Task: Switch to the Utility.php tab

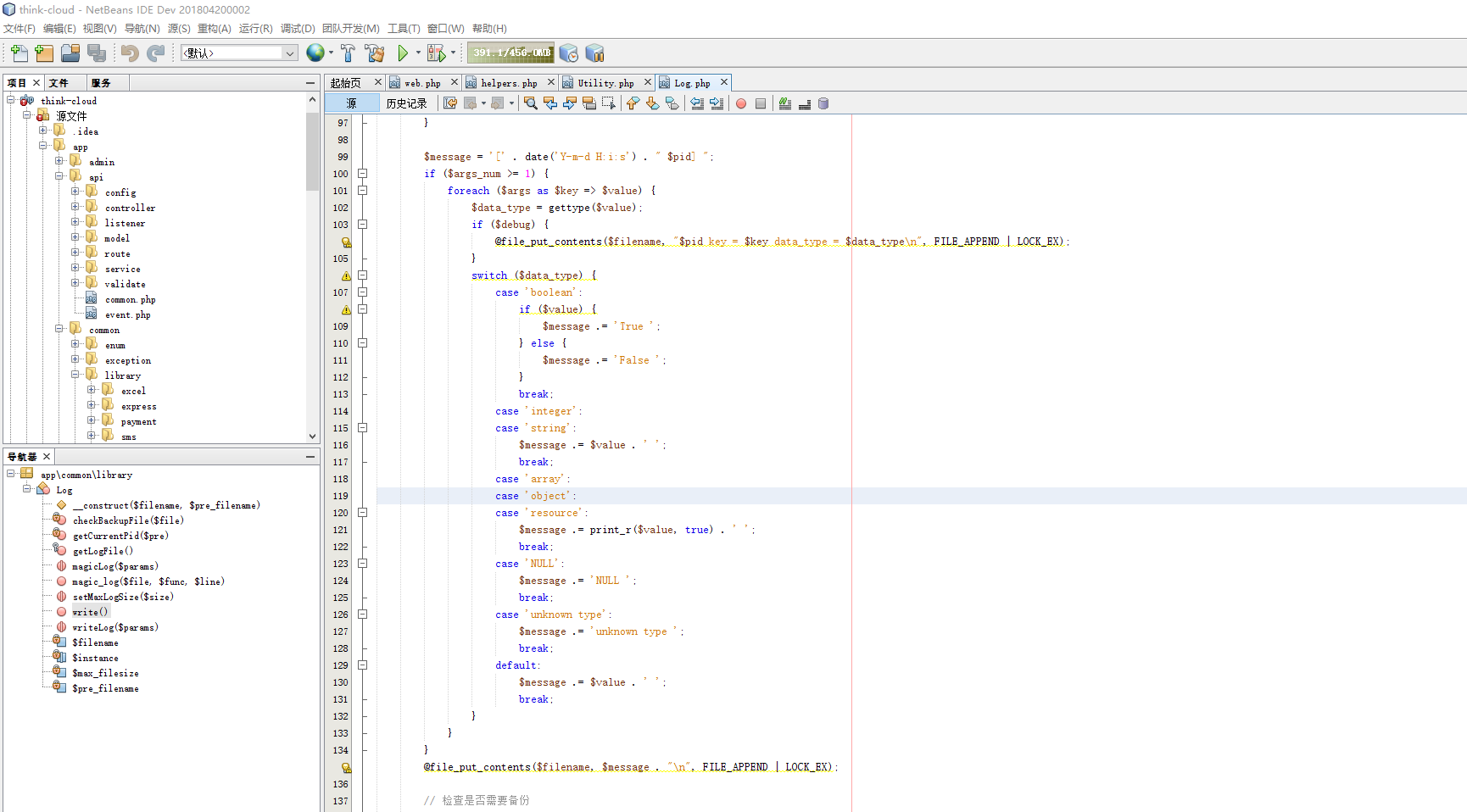Action: (x=605, y=83)
